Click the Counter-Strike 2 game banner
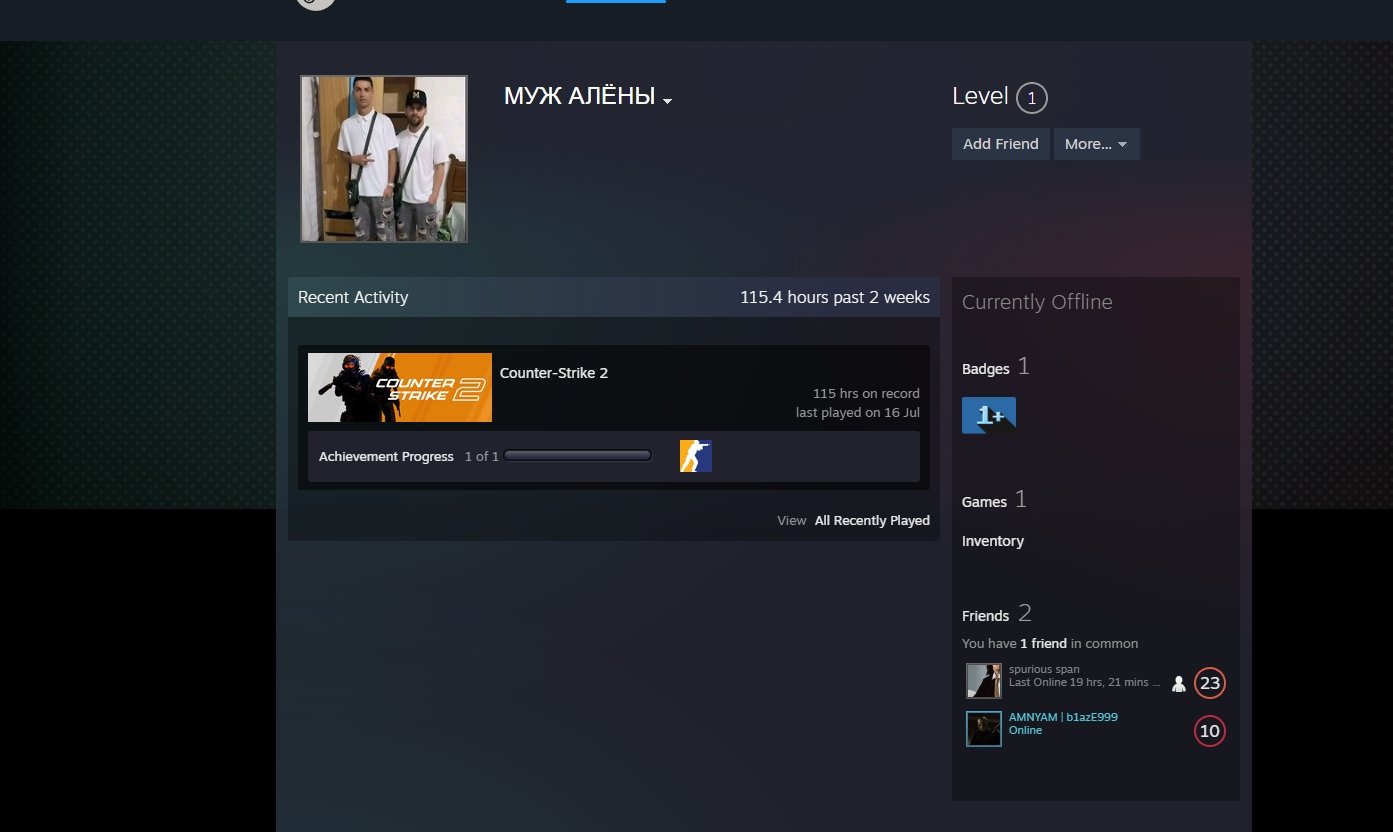The height and width of the screenshot is (832, 1393). click(x=400, y=387)
